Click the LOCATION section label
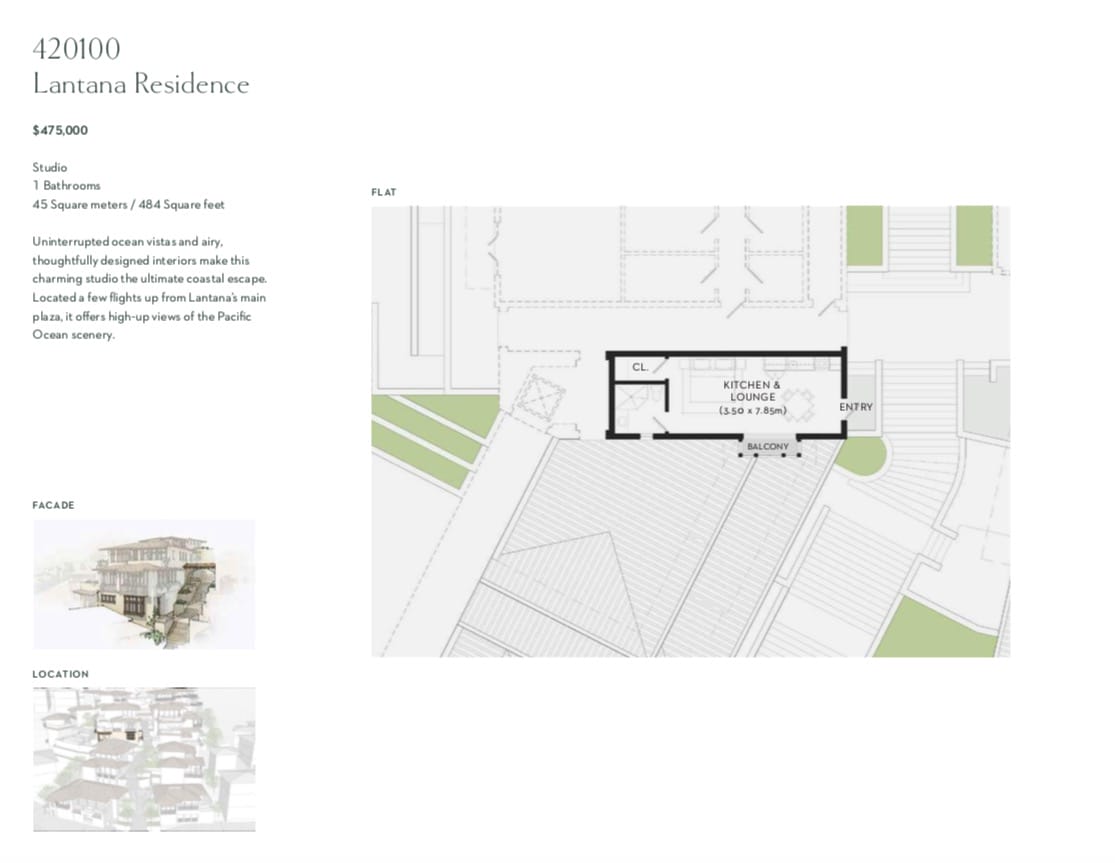This screenshot has height=863, width=1115. point(60,674)
